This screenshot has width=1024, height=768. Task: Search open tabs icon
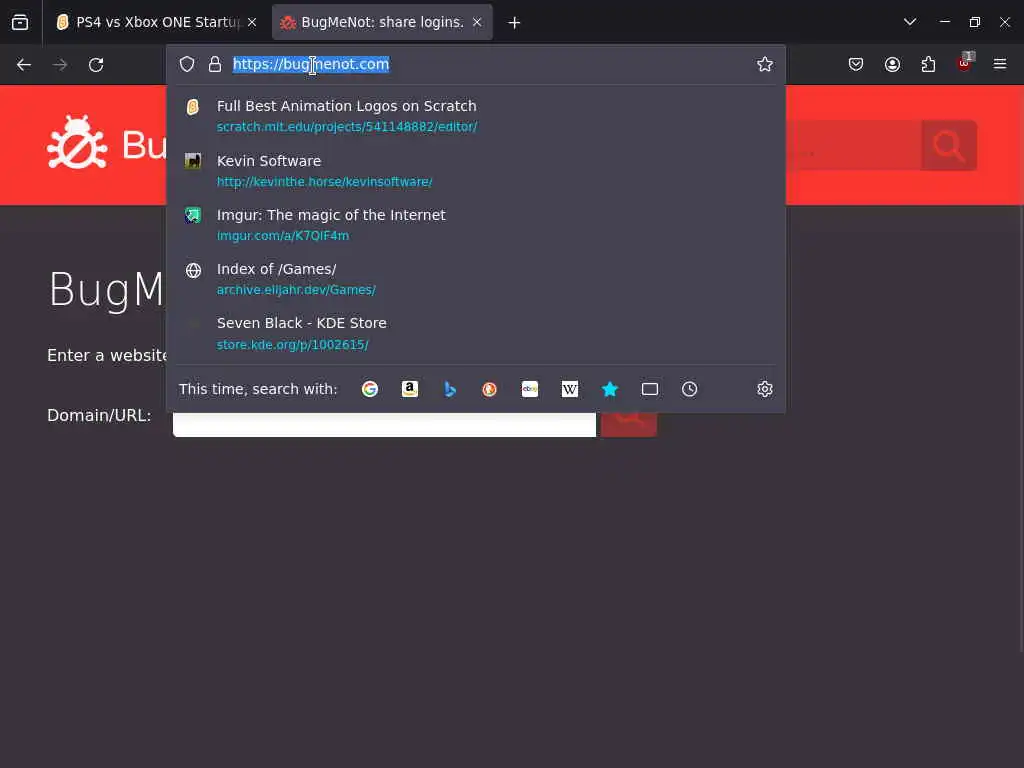650,389
